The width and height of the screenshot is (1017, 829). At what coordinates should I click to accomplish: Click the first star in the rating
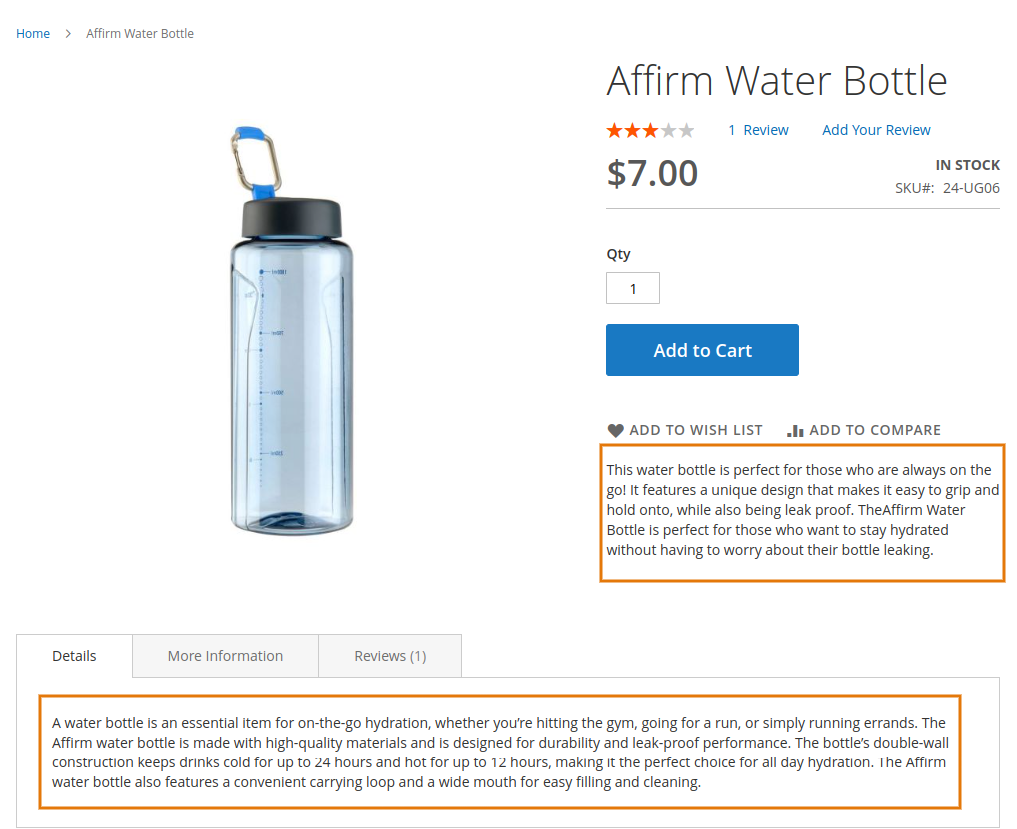coord(613,129)
